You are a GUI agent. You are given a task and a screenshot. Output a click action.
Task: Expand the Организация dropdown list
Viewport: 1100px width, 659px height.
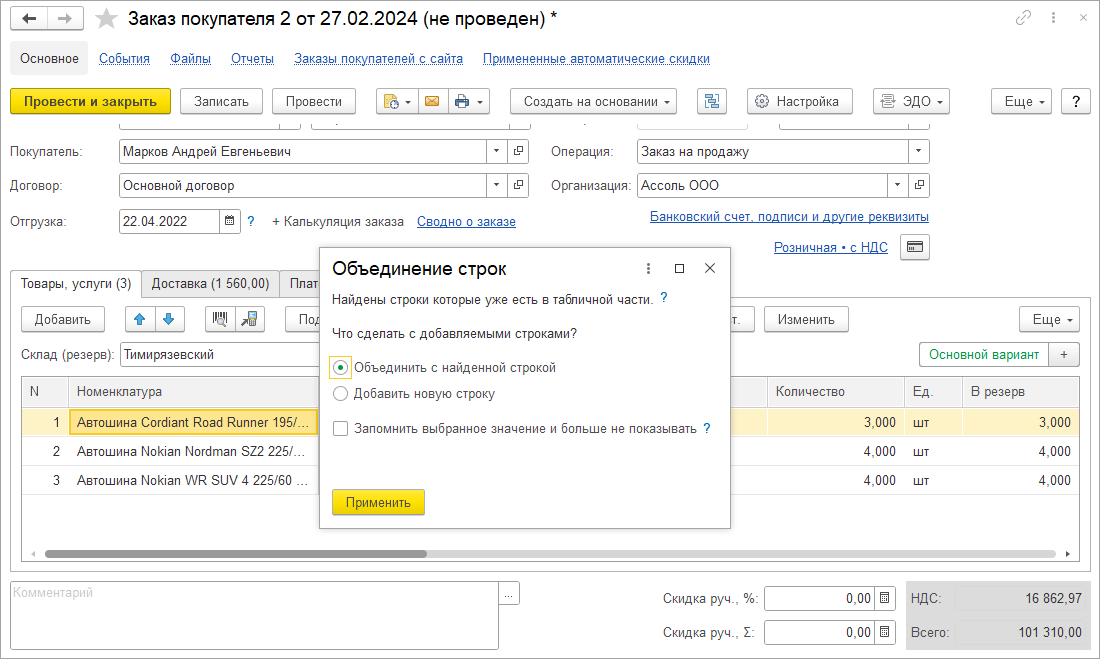pyautogui.click(x=897, y=185)
